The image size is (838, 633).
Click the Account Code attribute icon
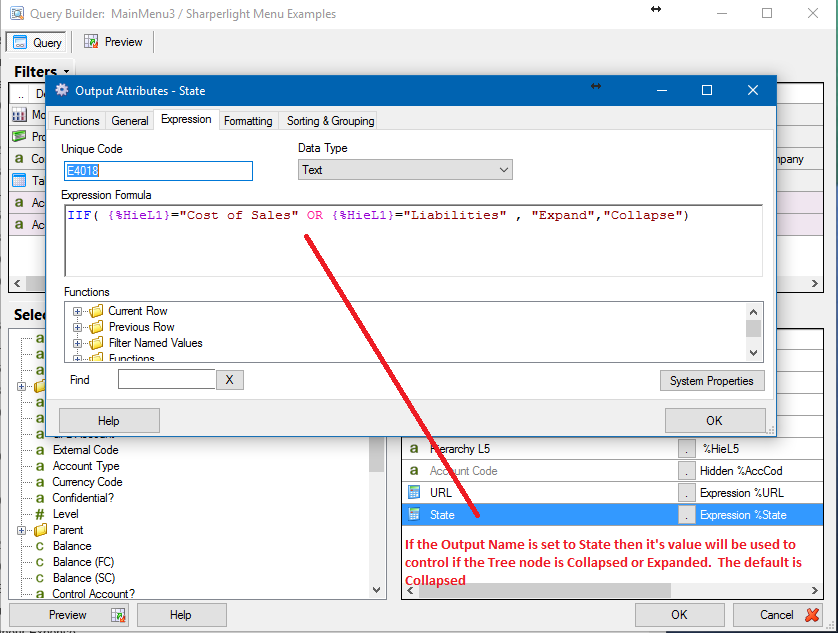click(x=414, y=470)
